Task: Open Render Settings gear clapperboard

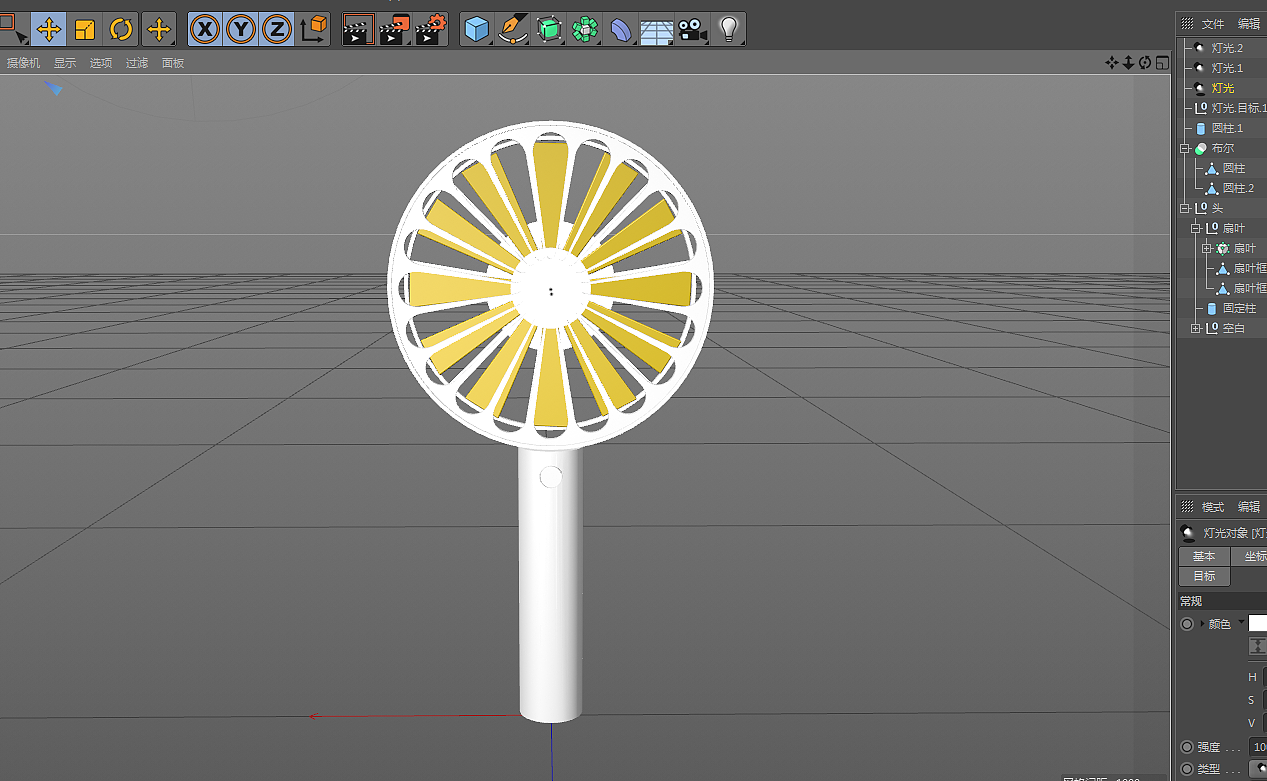Action: [432, 29]
